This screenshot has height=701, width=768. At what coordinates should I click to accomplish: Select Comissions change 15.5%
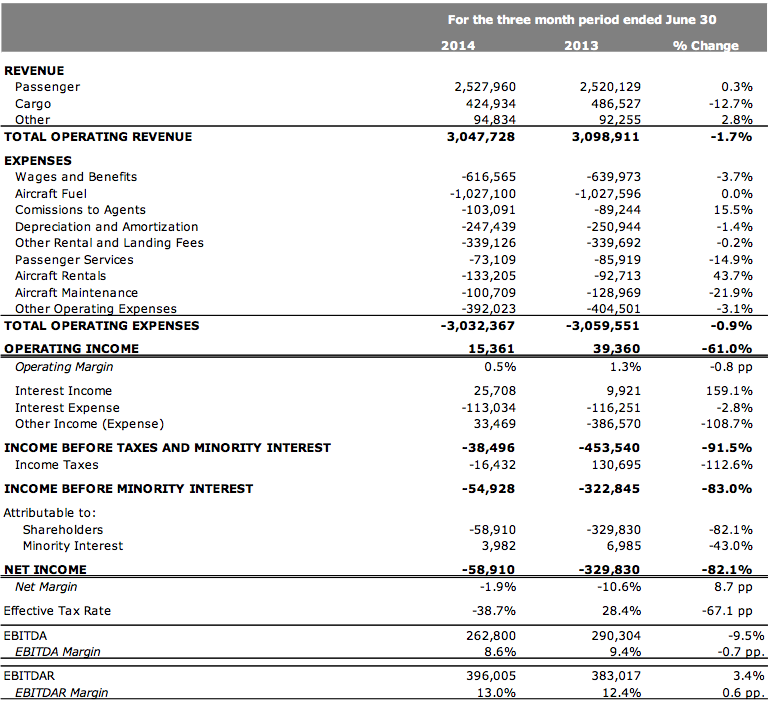pyautogui.click(x=733, y=210)
